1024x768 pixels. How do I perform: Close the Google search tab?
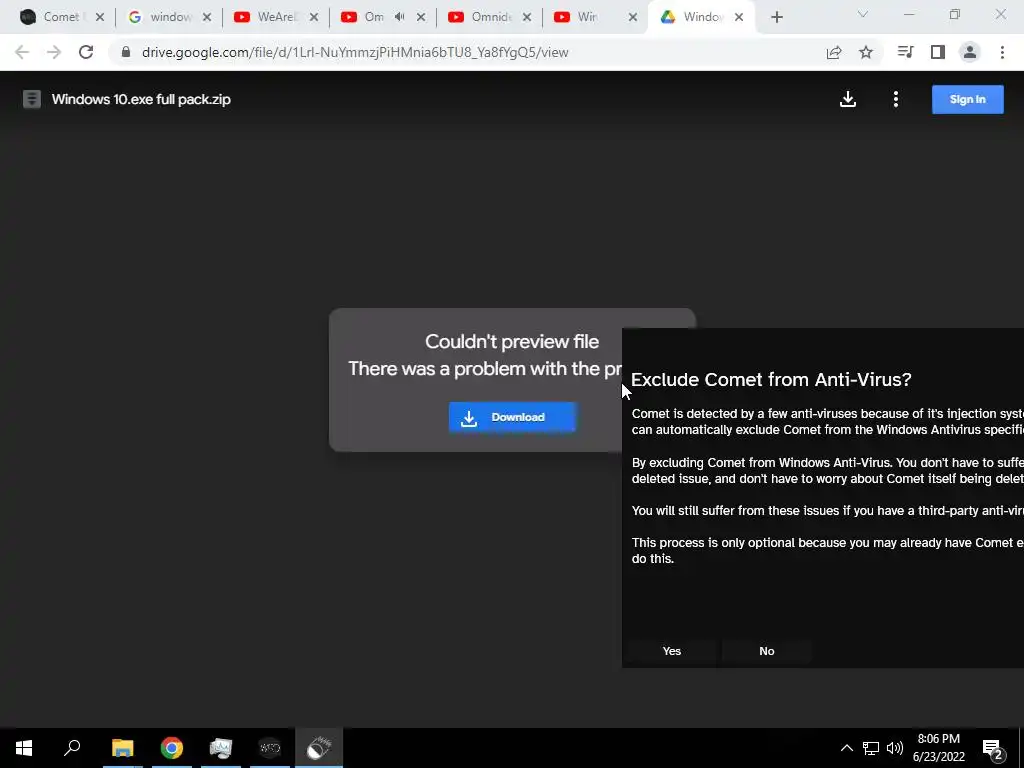click(206, 17)
